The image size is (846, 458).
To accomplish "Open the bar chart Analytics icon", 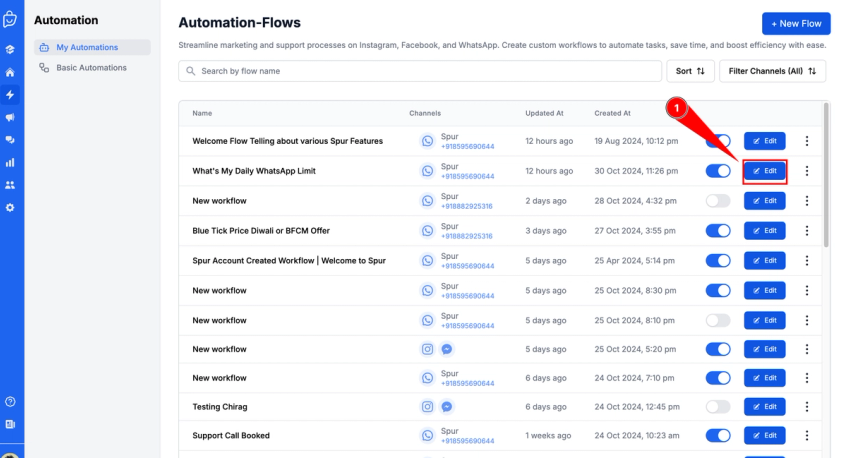I will [x=10, y=162].
